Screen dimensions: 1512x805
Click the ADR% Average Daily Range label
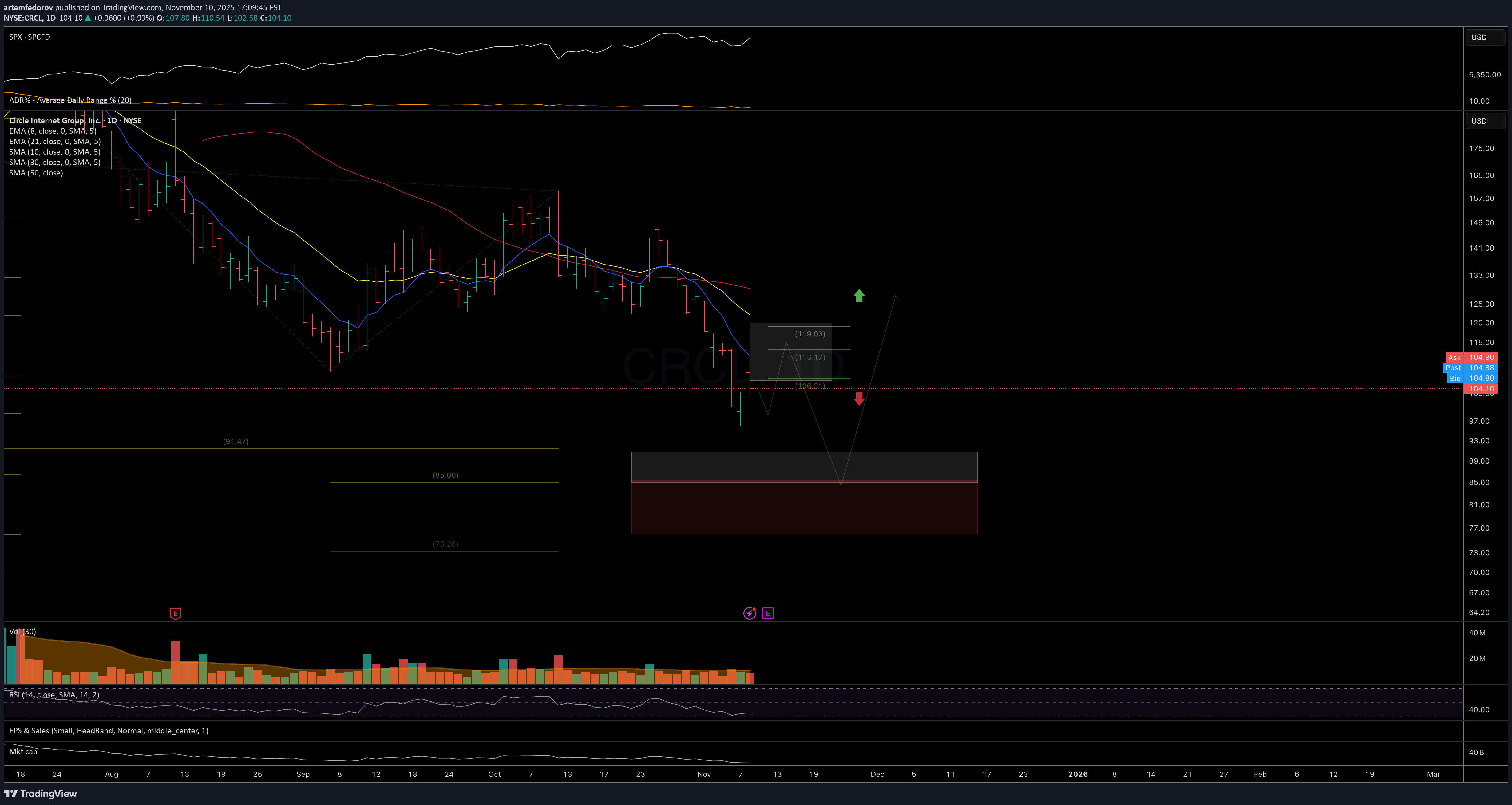click(70, 100)
